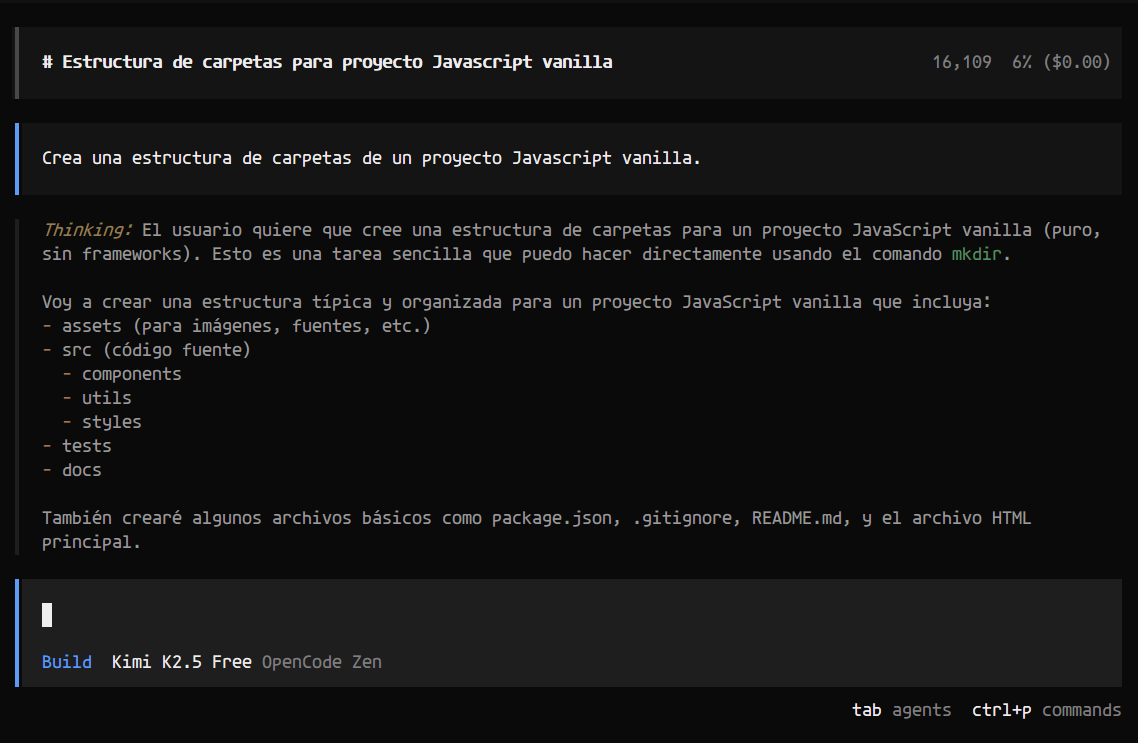Click the Build agent label
Screen dimensions: 1138x743
click(x=67, y=662)
